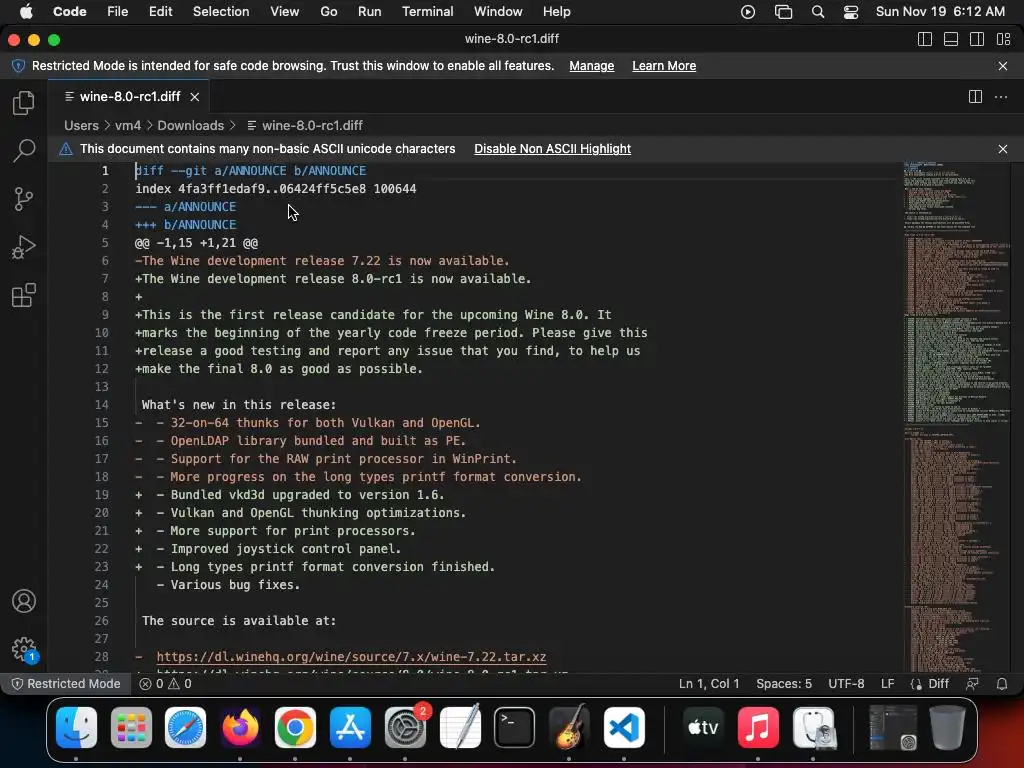This screenshot has height=768, width=1024.
Task: Open Launchpad from the Dock
Action: click(131, 727)
